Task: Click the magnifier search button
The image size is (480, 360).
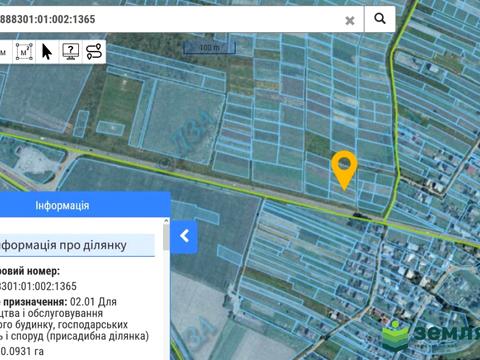Action: pyautogui.click(x=380, y=19)
